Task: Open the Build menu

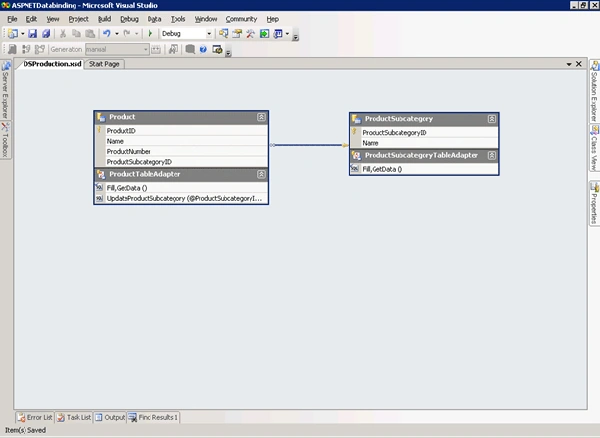Action: pyautogui.click(x=104, y=19)
